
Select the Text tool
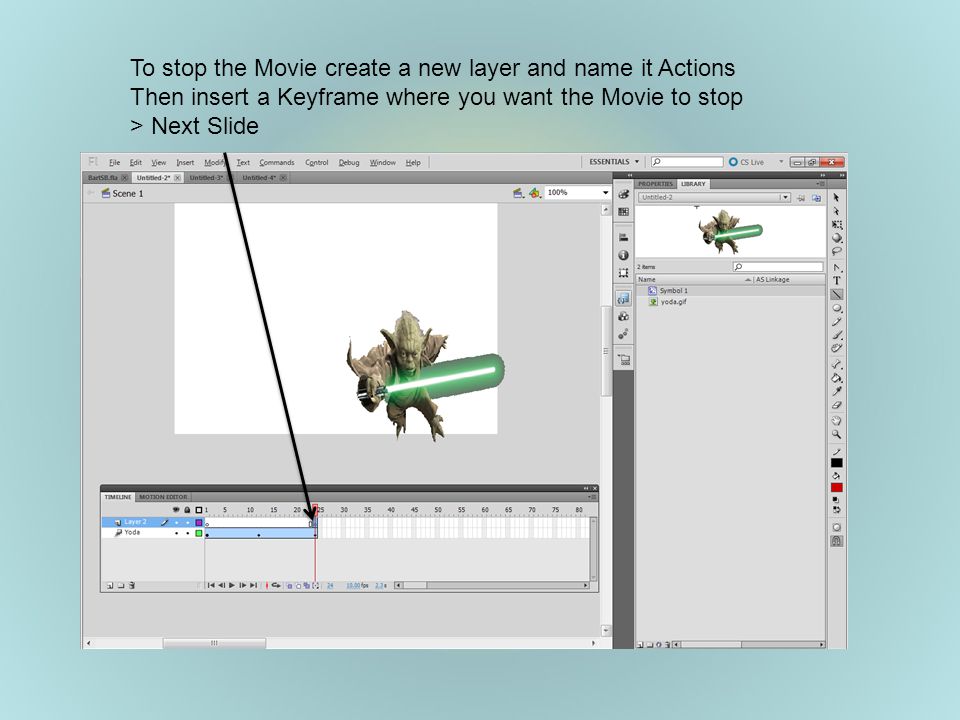(x=836, y=280)
